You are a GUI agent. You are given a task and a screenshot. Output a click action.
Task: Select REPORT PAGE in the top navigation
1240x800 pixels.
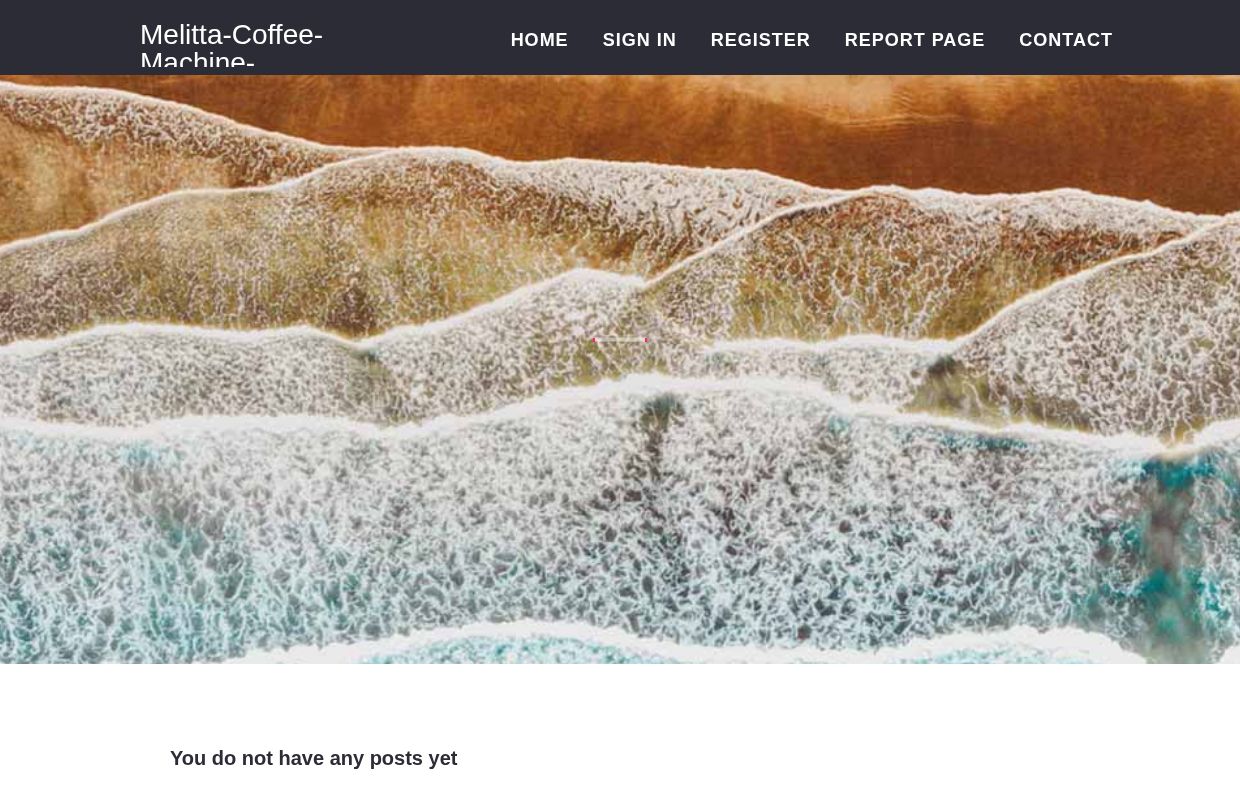coord(914,40)
